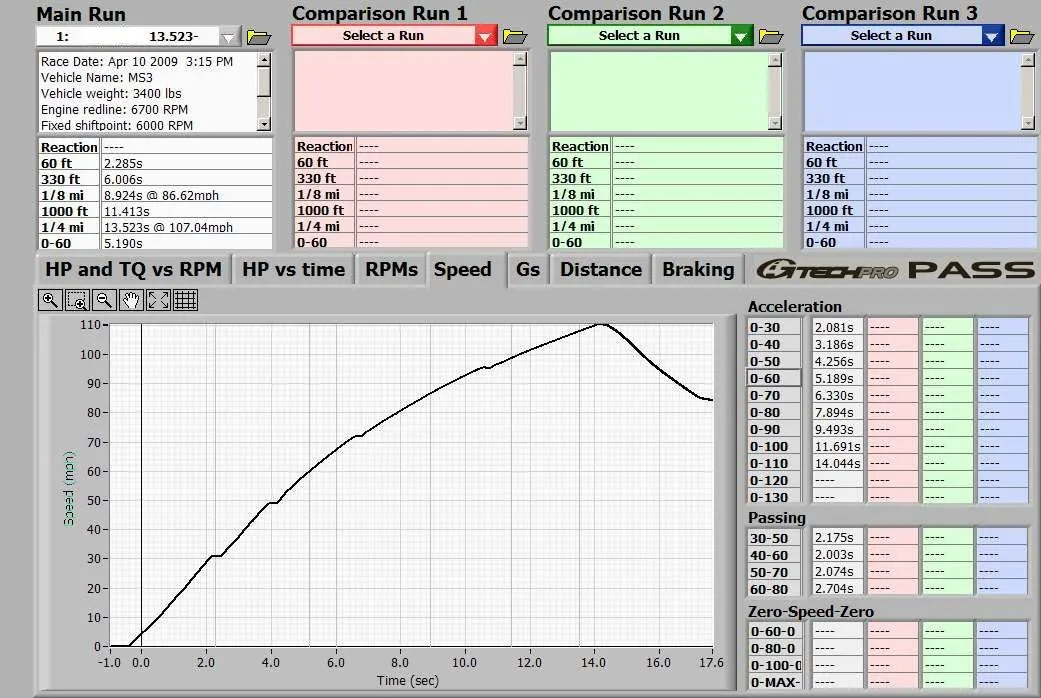Image resolution: width=1041 pixels, height=698 pixels.
Task: Click the fit-to-screen autoscale arrows icon
Action: (158, 299)
